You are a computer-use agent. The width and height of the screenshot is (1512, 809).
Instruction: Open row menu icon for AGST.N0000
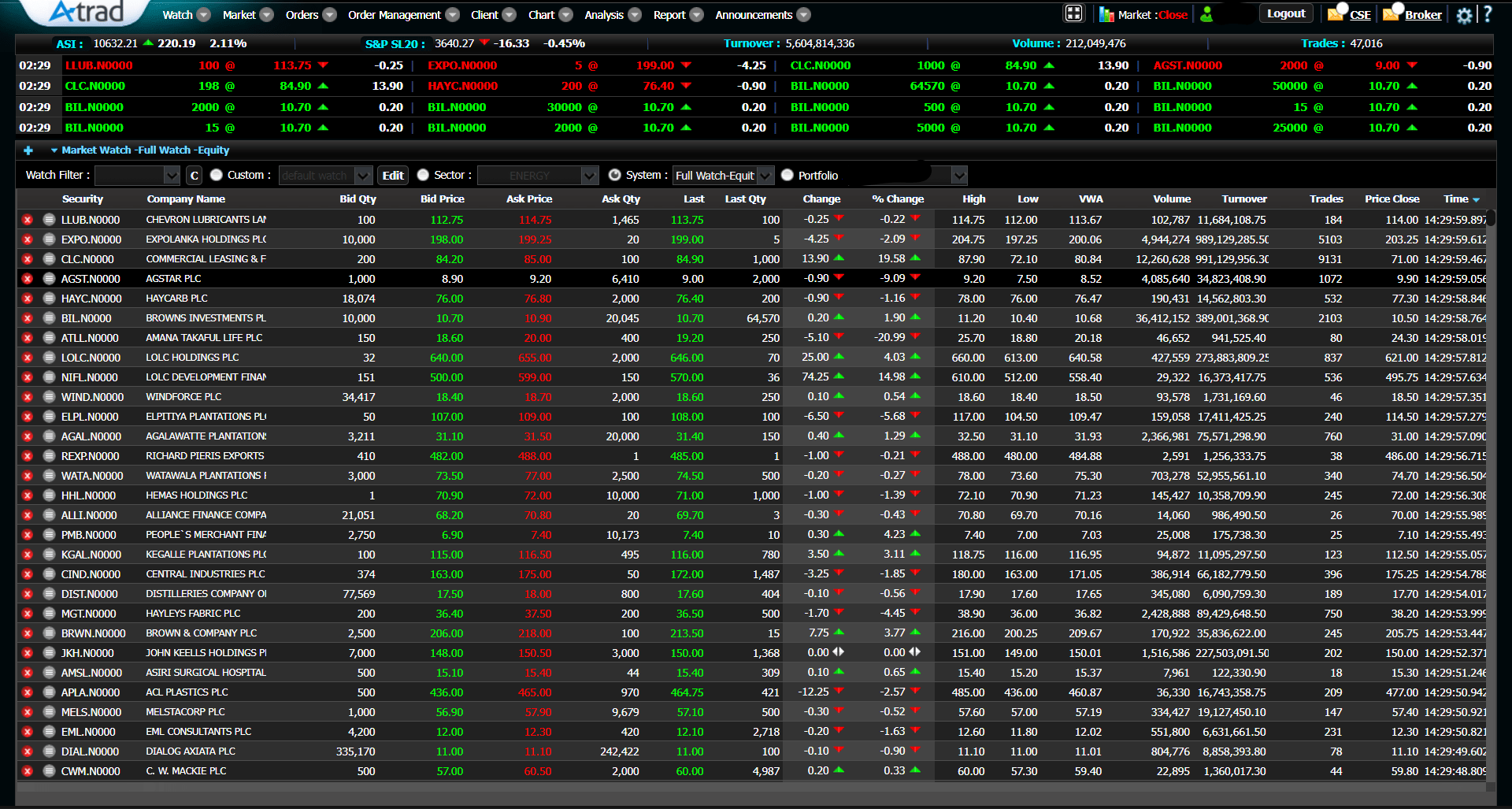tap(49, 279)
